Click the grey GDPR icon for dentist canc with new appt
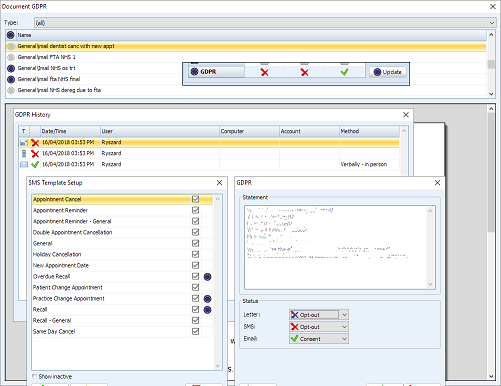 pos(11,46)
